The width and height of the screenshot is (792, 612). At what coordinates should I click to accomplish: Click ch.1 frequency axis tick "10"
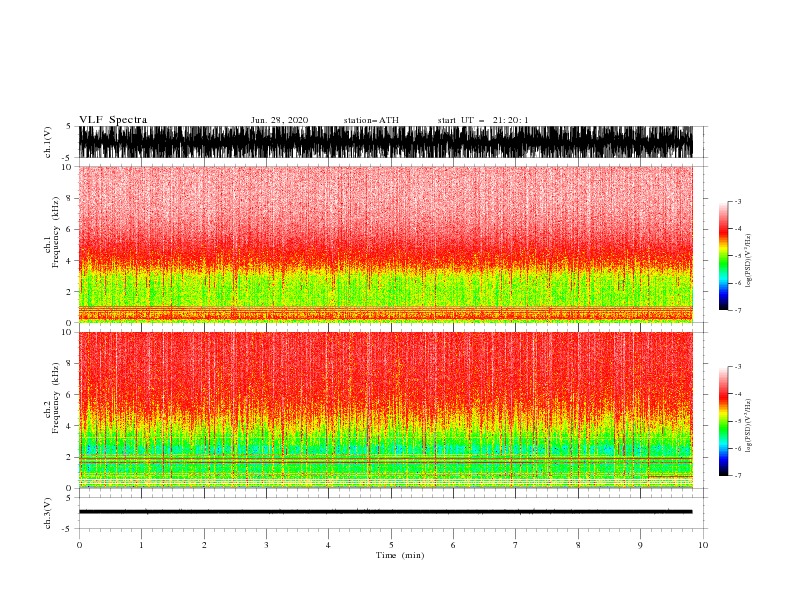coord(67,167)
